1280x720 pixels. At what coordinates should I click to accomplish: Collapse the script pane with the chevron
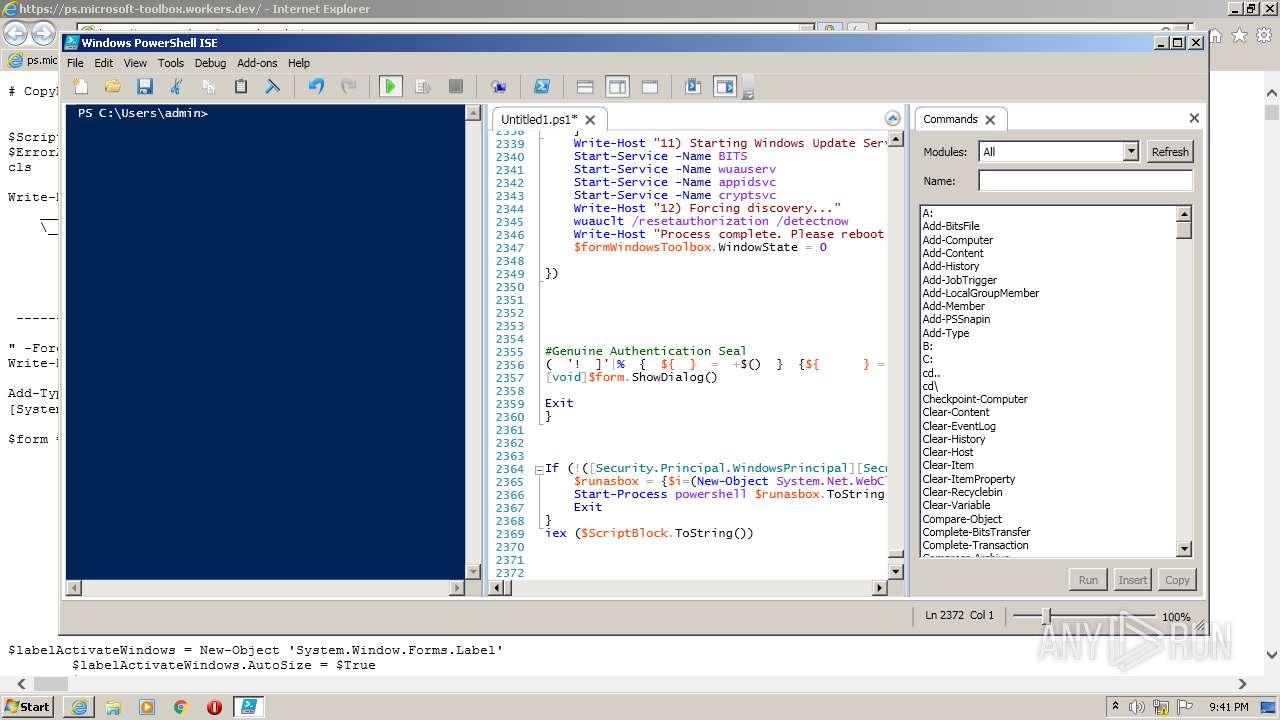[x=893, y=119]
